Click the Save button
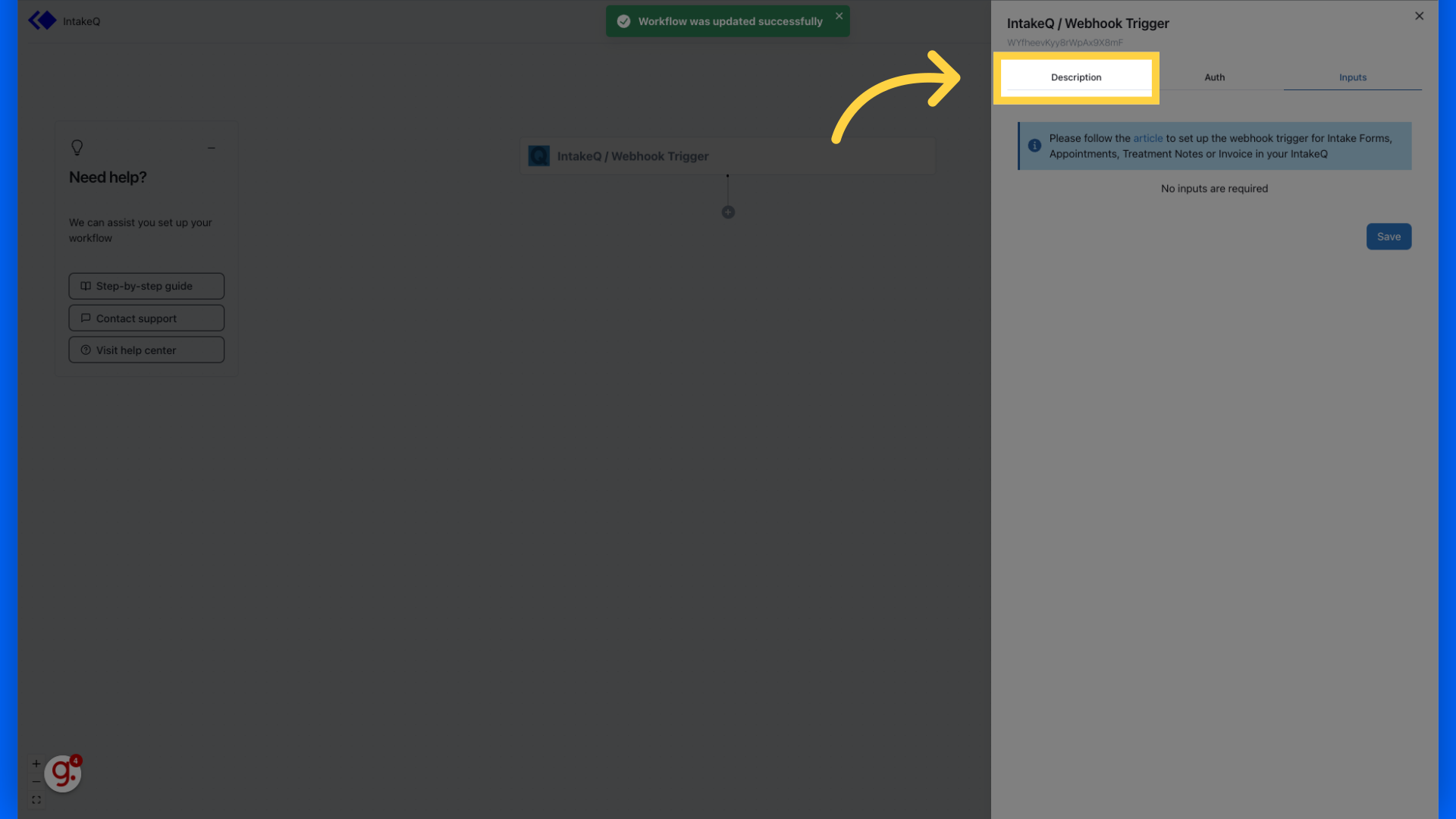1456x819 pixels. coord(1389,237)
